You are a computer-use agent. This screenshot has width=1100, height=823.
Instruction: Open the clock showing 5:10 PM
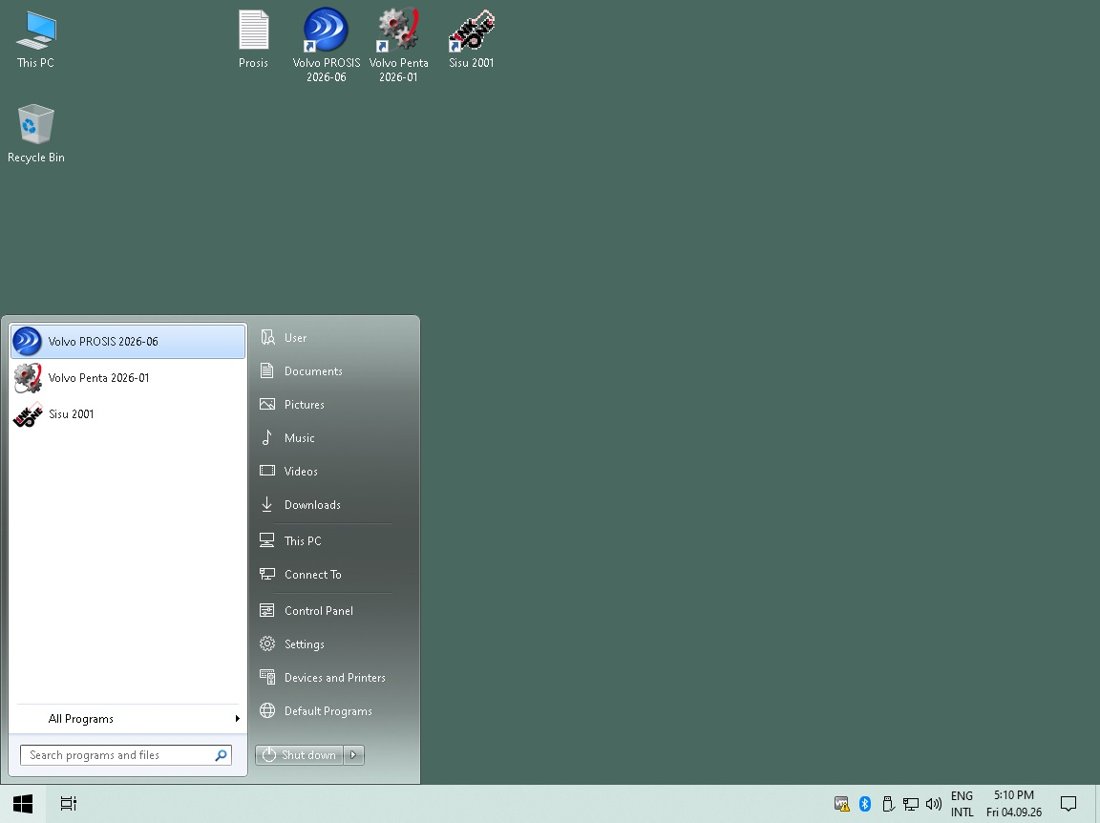click(x=1014, y=804)
